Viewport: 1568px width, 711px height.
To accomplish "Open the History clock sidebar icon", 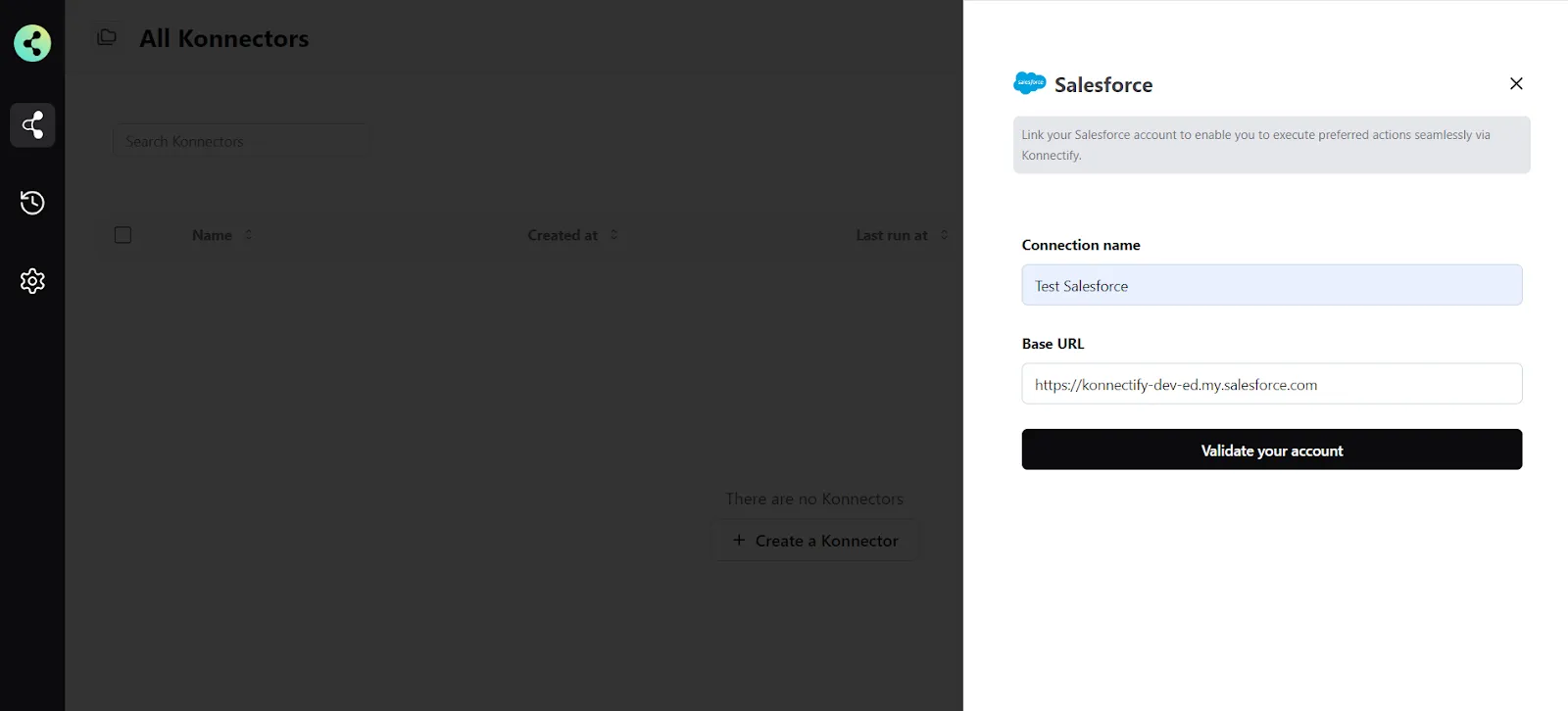I will coord(32,203).
